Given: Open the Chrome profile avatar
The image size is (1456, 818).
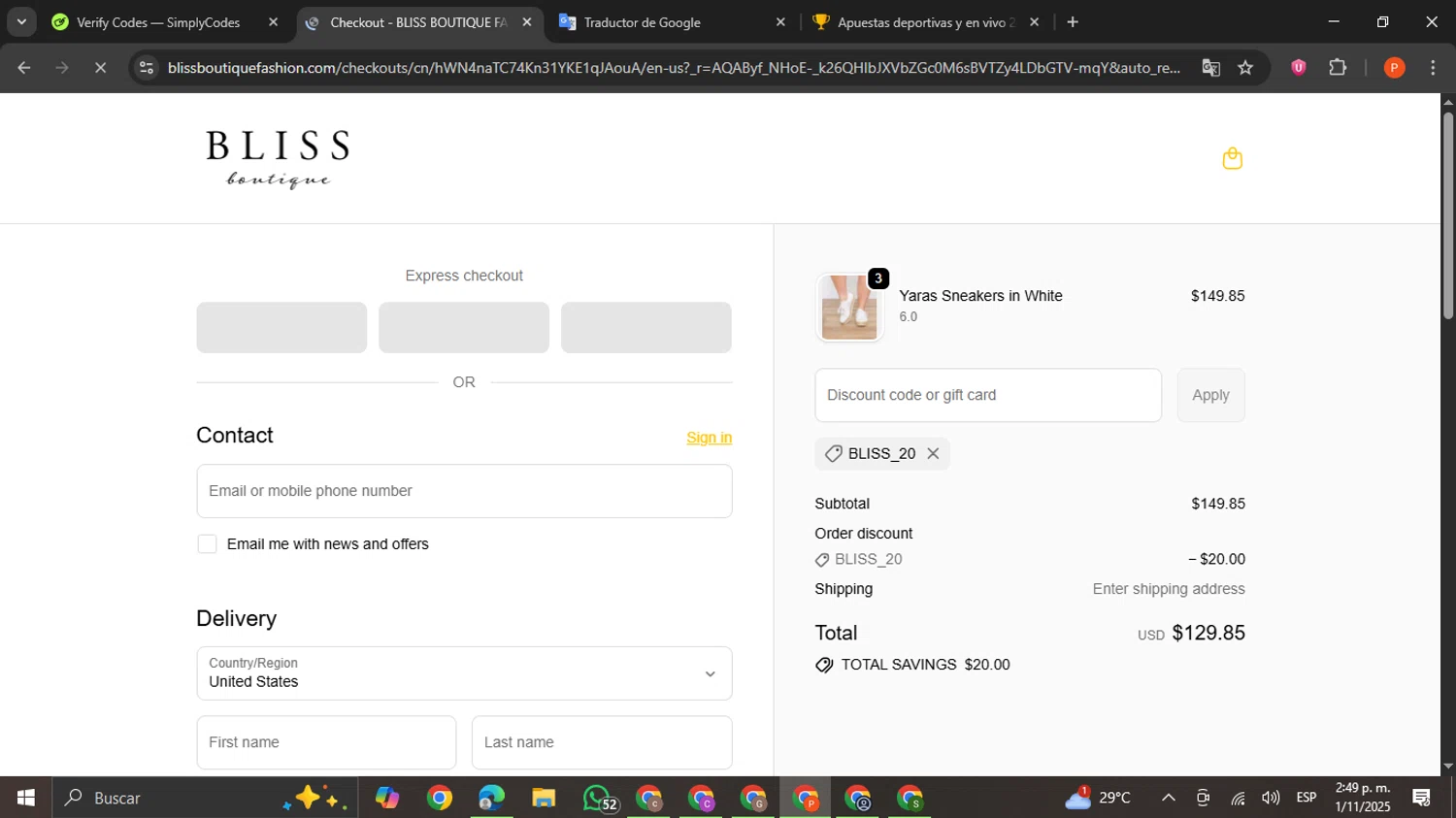Looking at the screenshot, I should 1394,67.
